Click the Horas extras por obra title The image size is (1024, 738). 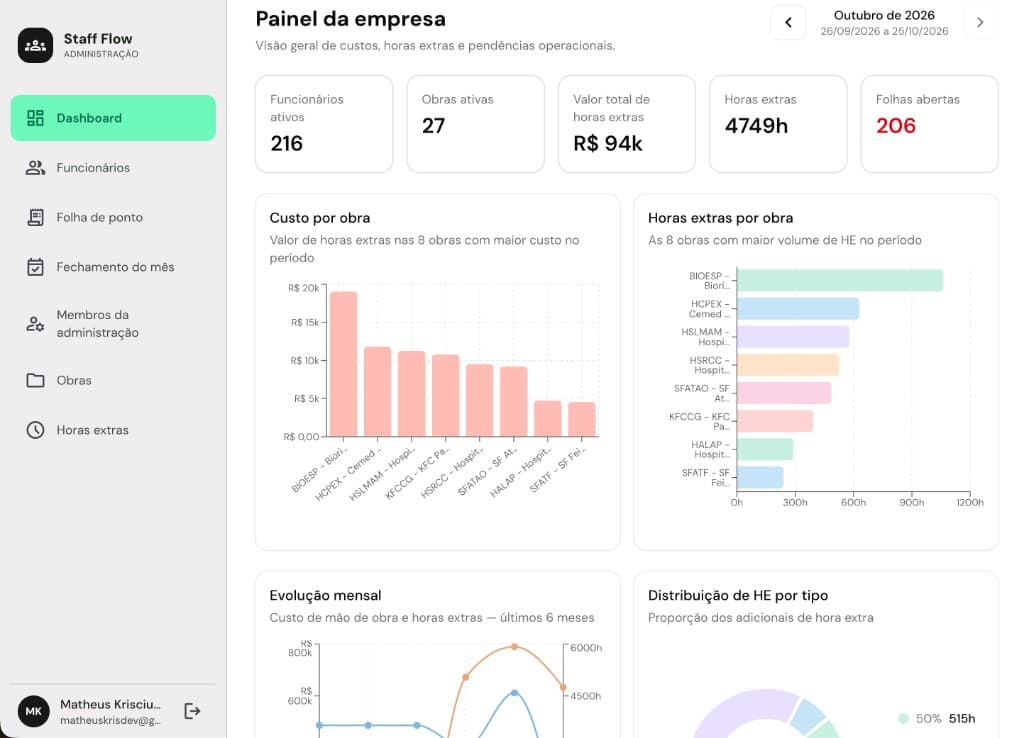point(720,218)
